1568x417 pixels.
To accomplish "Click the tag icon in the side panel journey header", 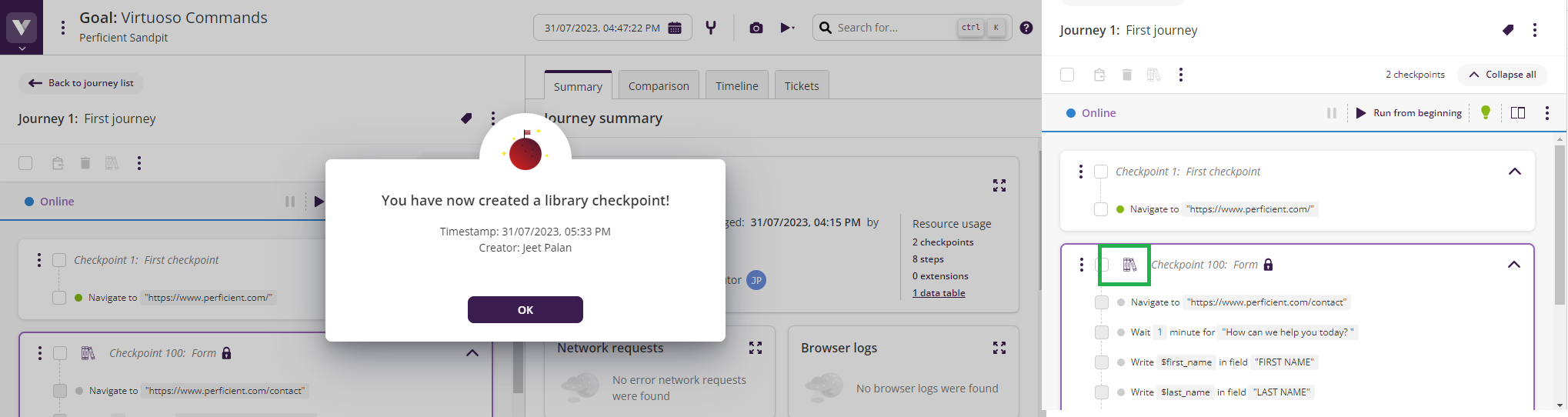I will pos(1508,30).
